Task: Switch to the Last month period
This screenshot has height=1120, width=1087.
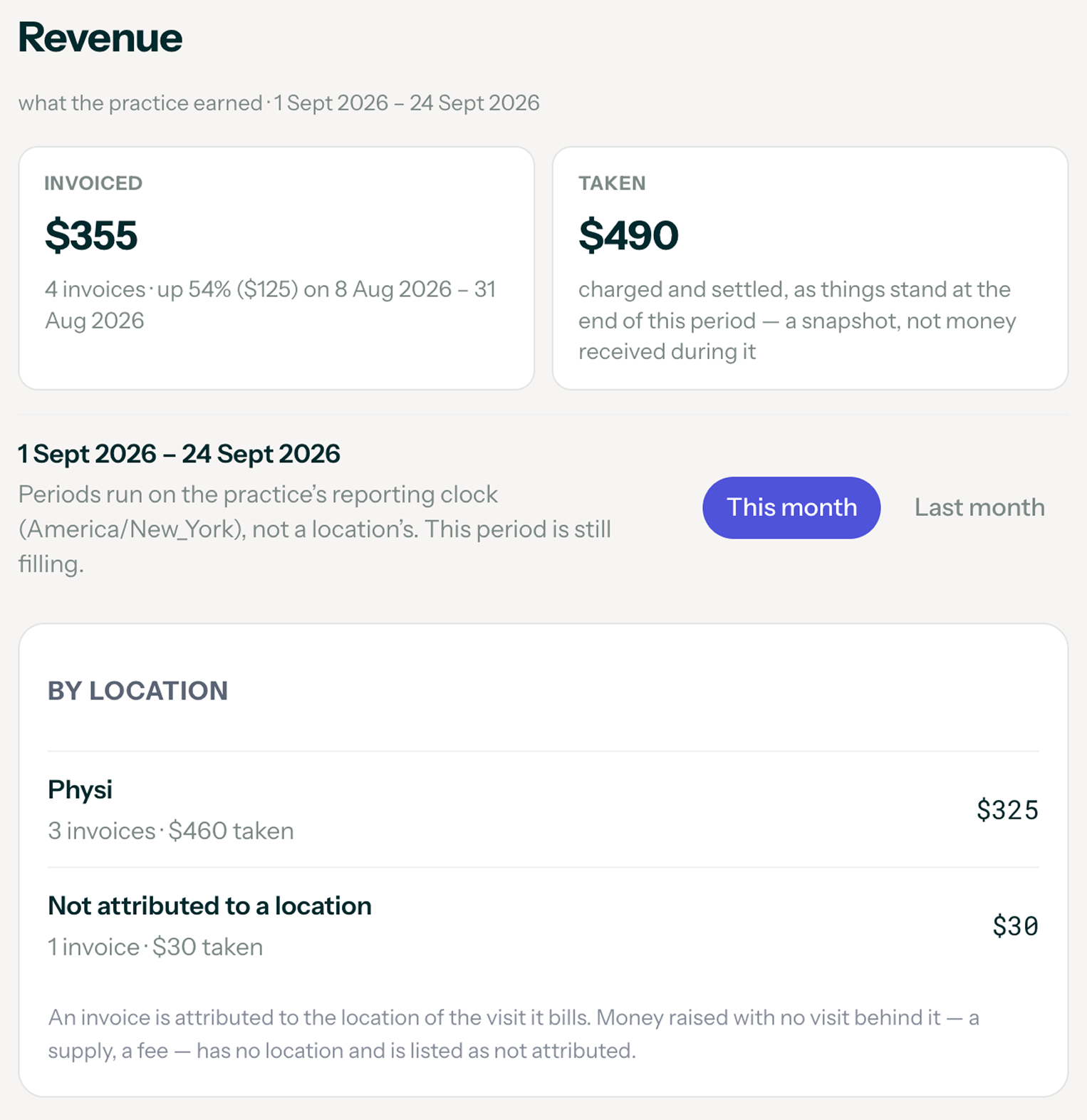Action: click(x=979, y=507)
